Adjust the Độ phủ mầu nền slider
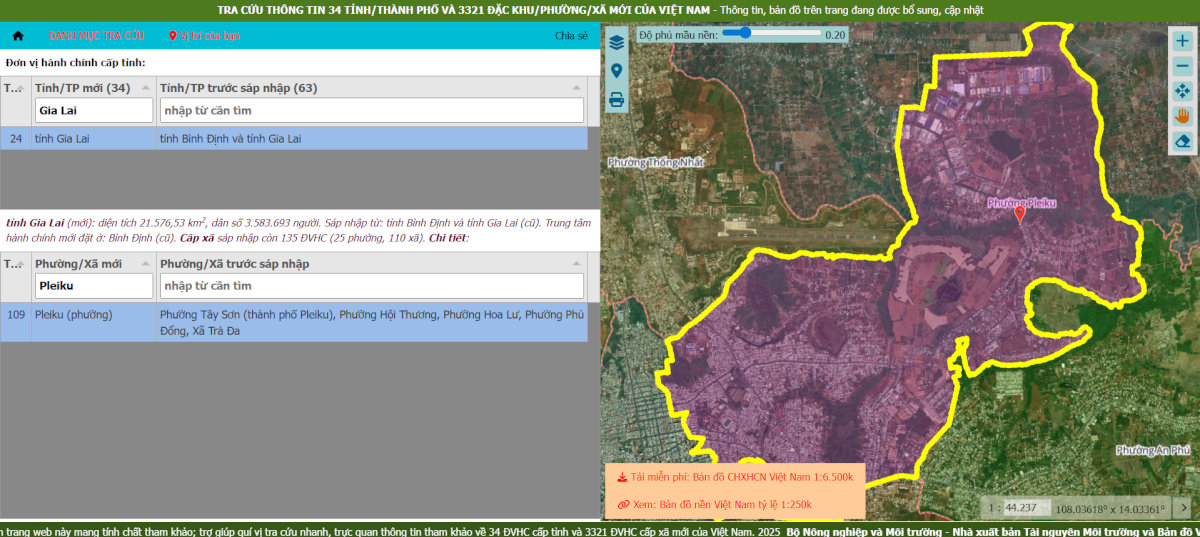 [773, 33]
